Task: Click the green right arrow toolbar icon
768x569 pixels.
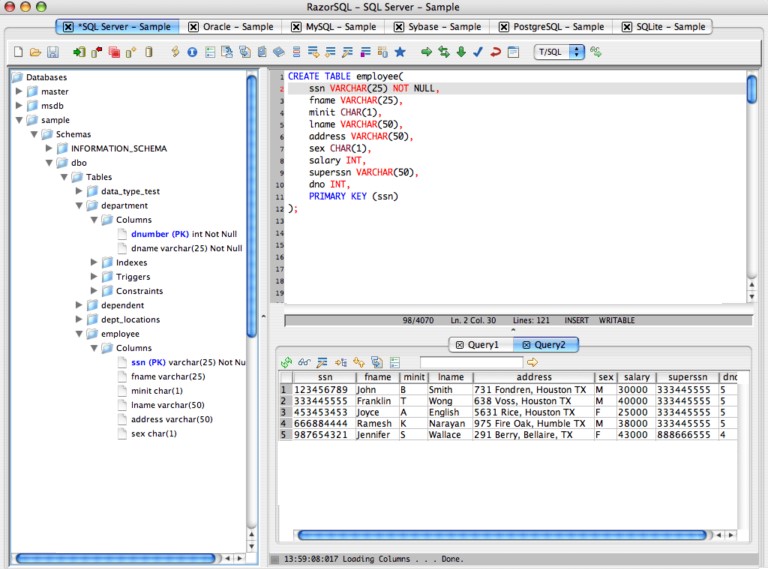Action: coord(426,52)
